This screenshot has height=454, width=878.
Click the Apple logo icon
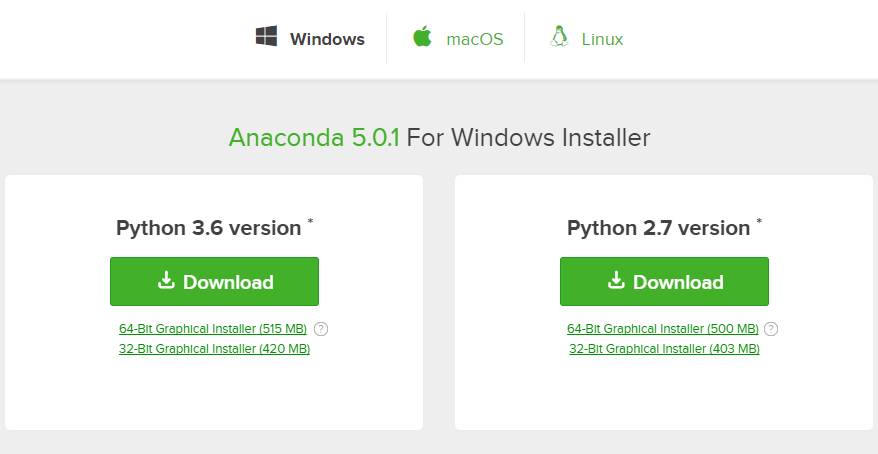pyautogui.click(x=422, y=38)
